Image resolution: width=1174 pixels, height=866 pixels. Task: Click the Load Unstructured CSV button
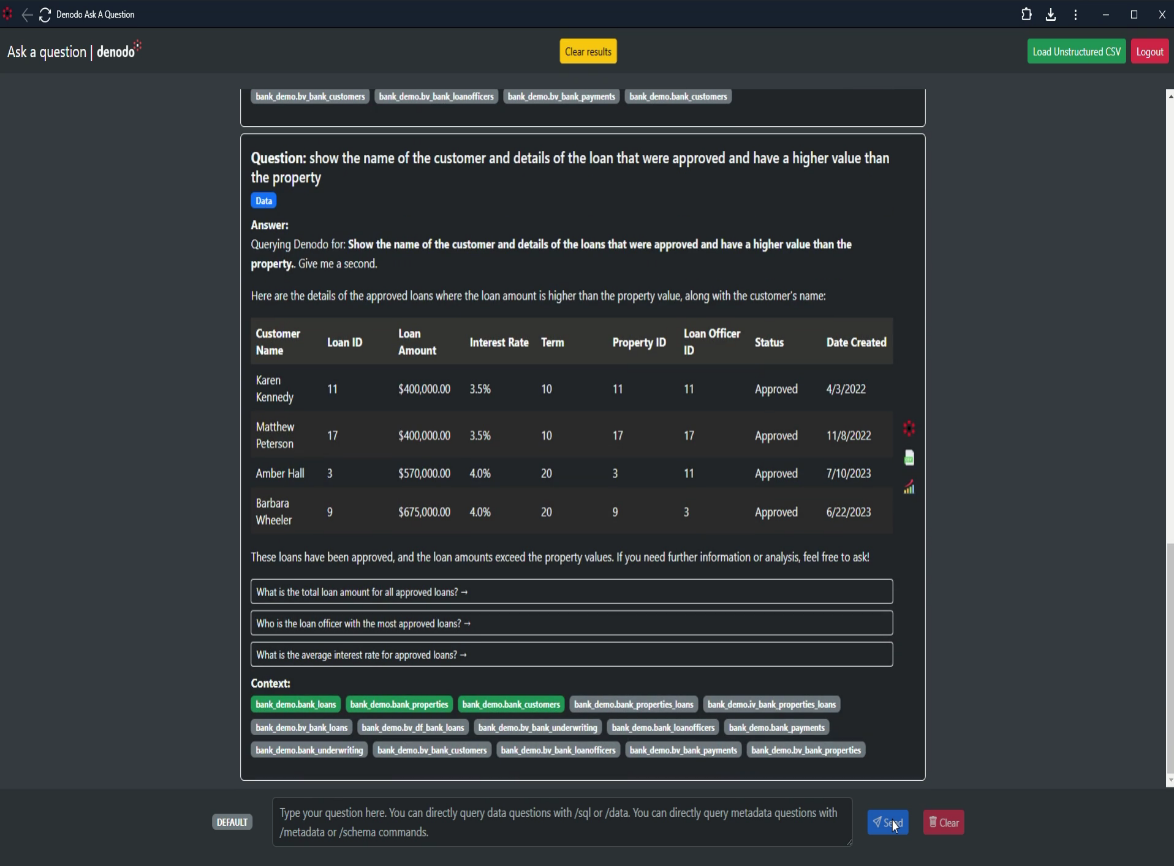pos(1076,52)
